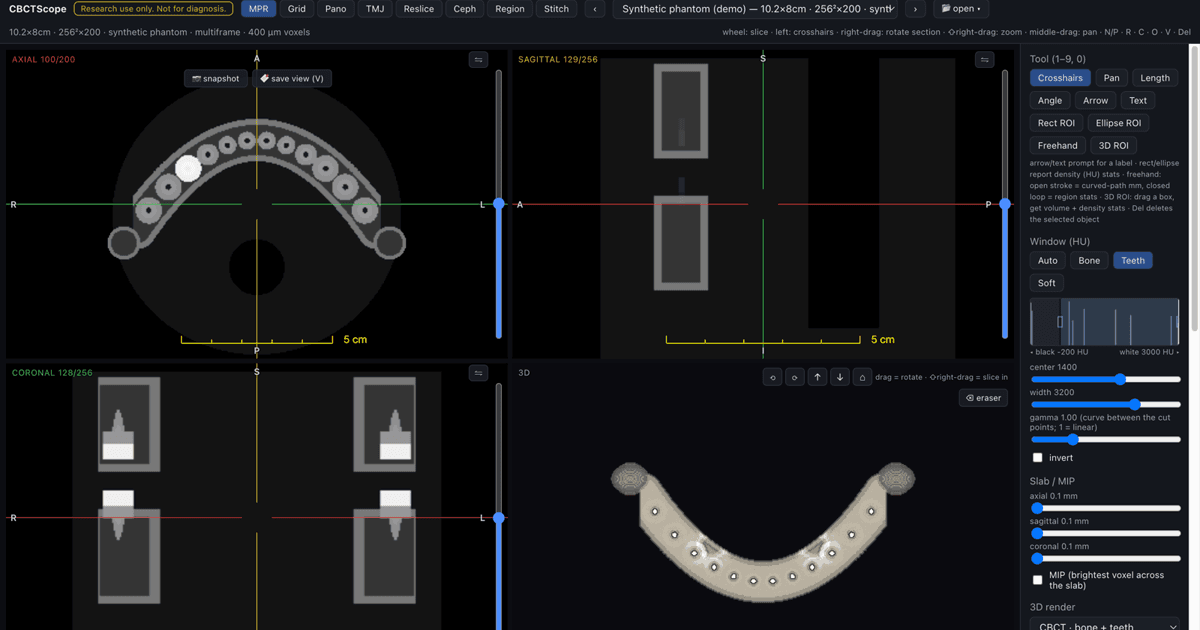Screen dimensions: 1200x630
Task: Click the CBCTScope app title
Action: (37, 9)
